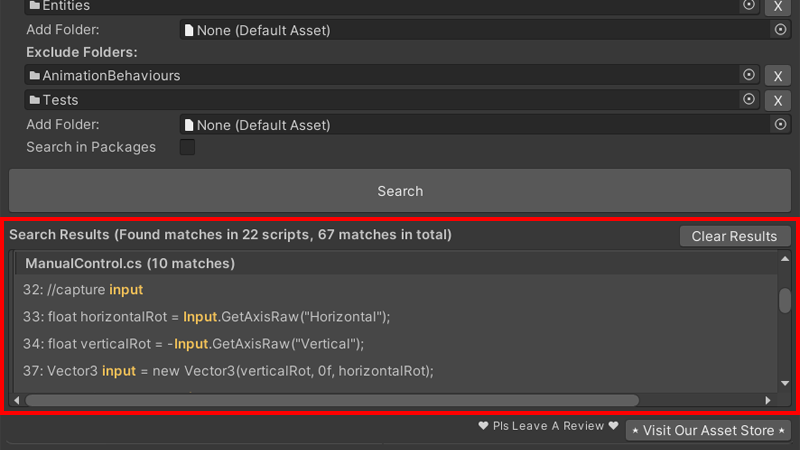Viewport: 800px width, 450px height.
Task: Open line 32 capture input match
Action: point(83,290)
